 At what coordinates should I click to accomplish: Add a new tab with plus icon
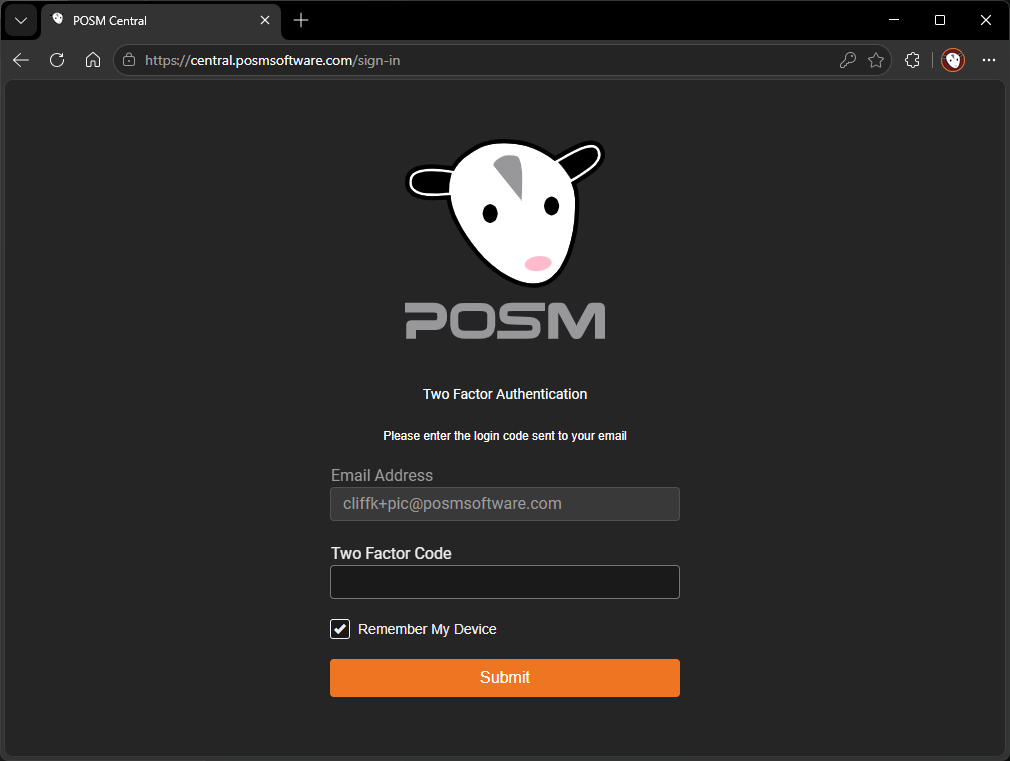point(301,21)
